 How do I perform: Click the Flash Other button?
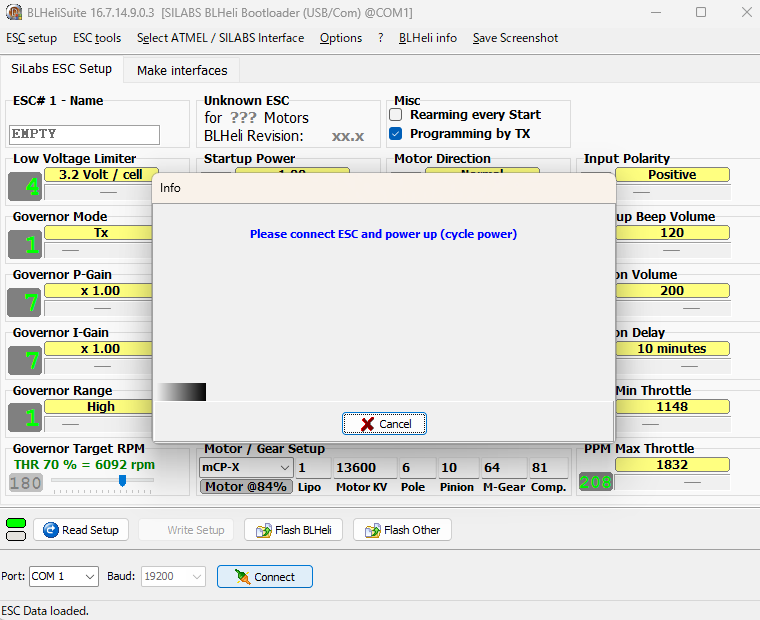pos(403,530)
